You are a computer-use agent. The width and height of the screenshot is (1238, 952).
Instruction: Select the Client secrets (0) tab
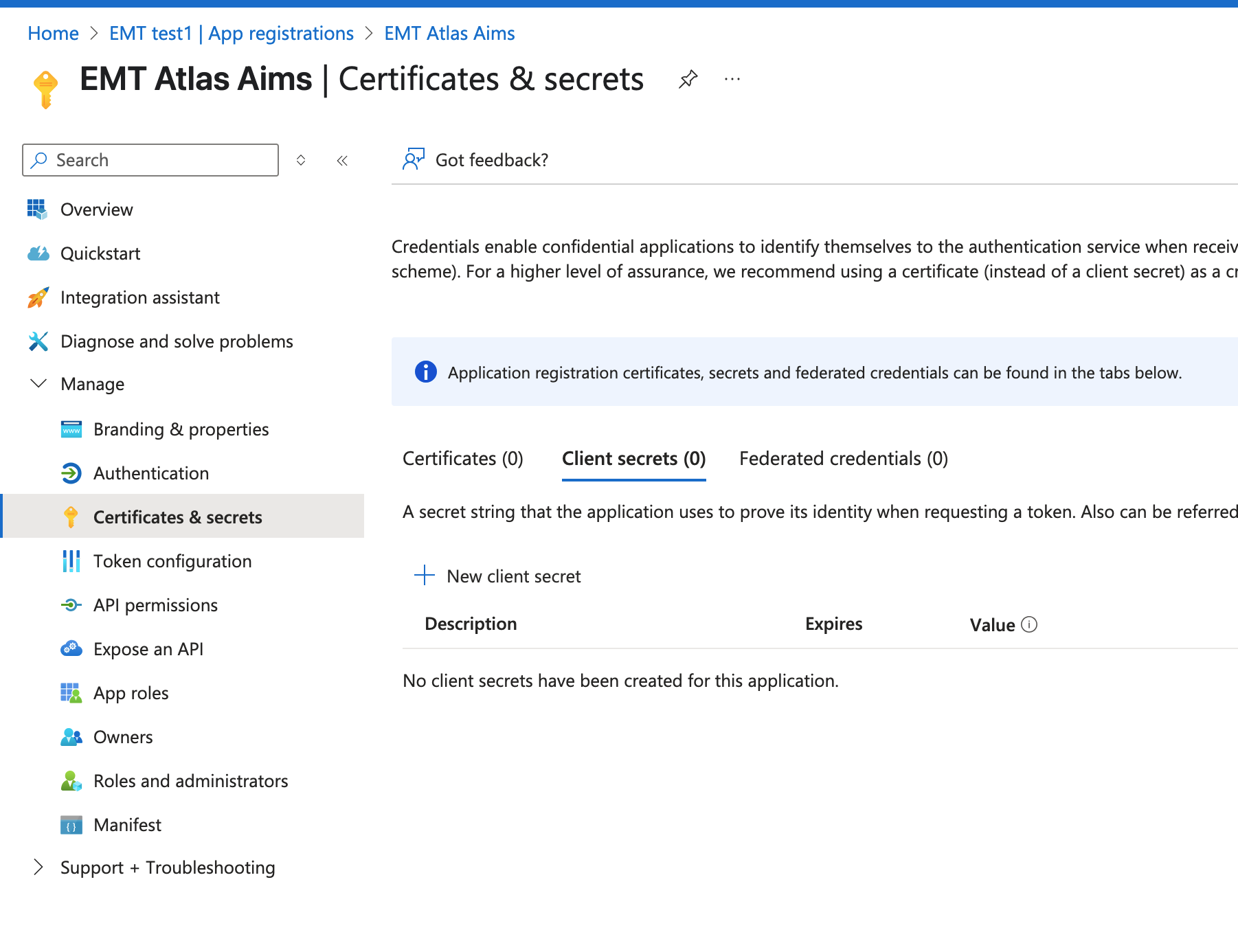click(x=634, y=458)
